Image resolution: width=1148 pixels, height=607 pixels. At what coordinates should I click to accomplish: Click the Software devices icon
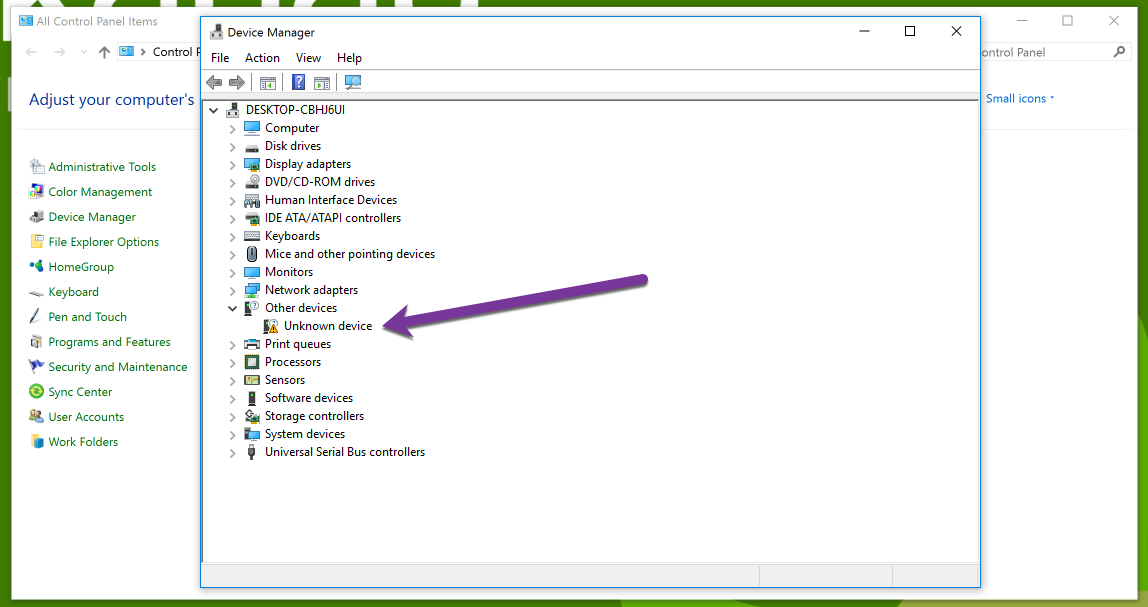coord(252,398)
